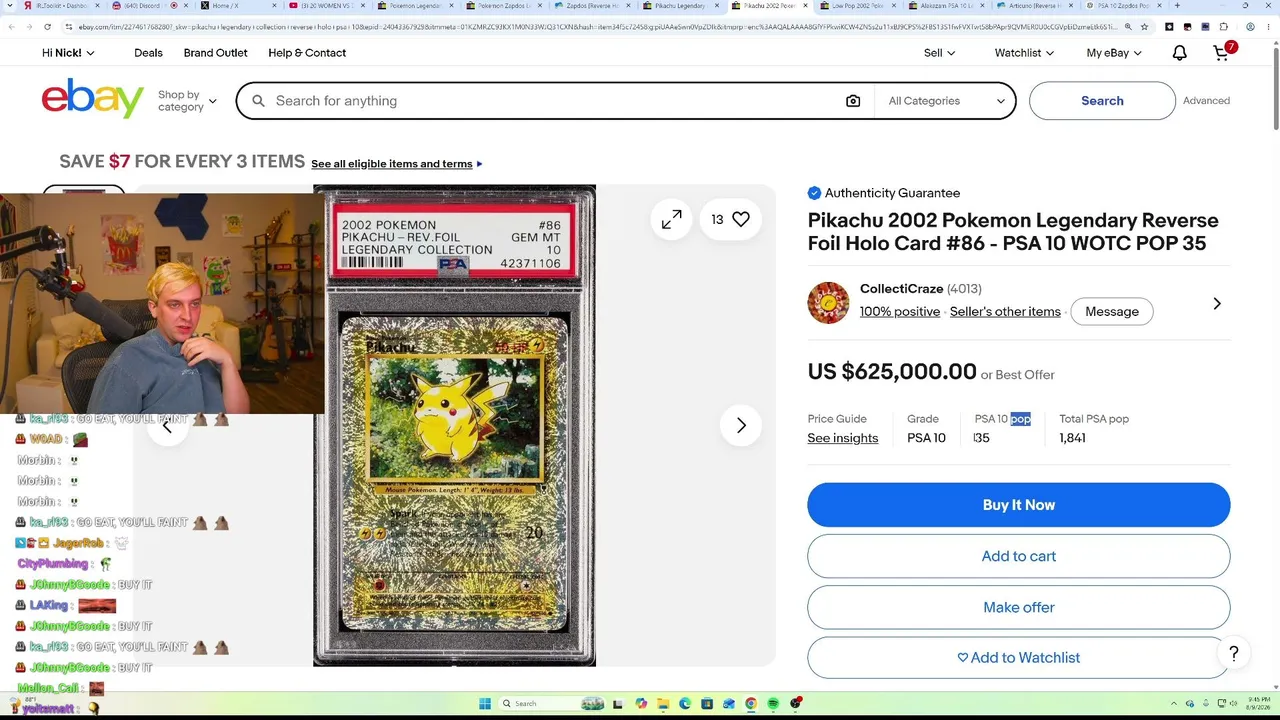
Task: Open the Shop by category dropdown
Action: [187, 101]
